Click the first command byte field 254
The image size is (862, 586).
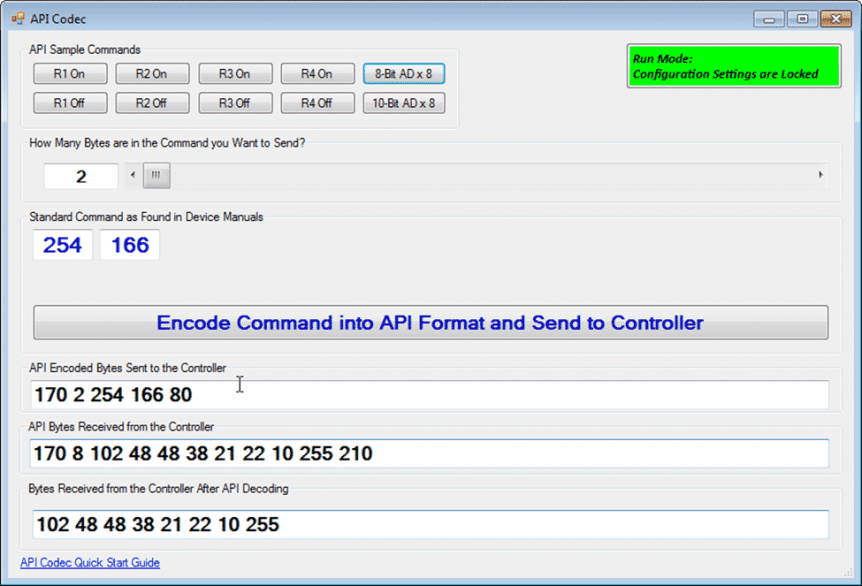(x=63, y=245)
